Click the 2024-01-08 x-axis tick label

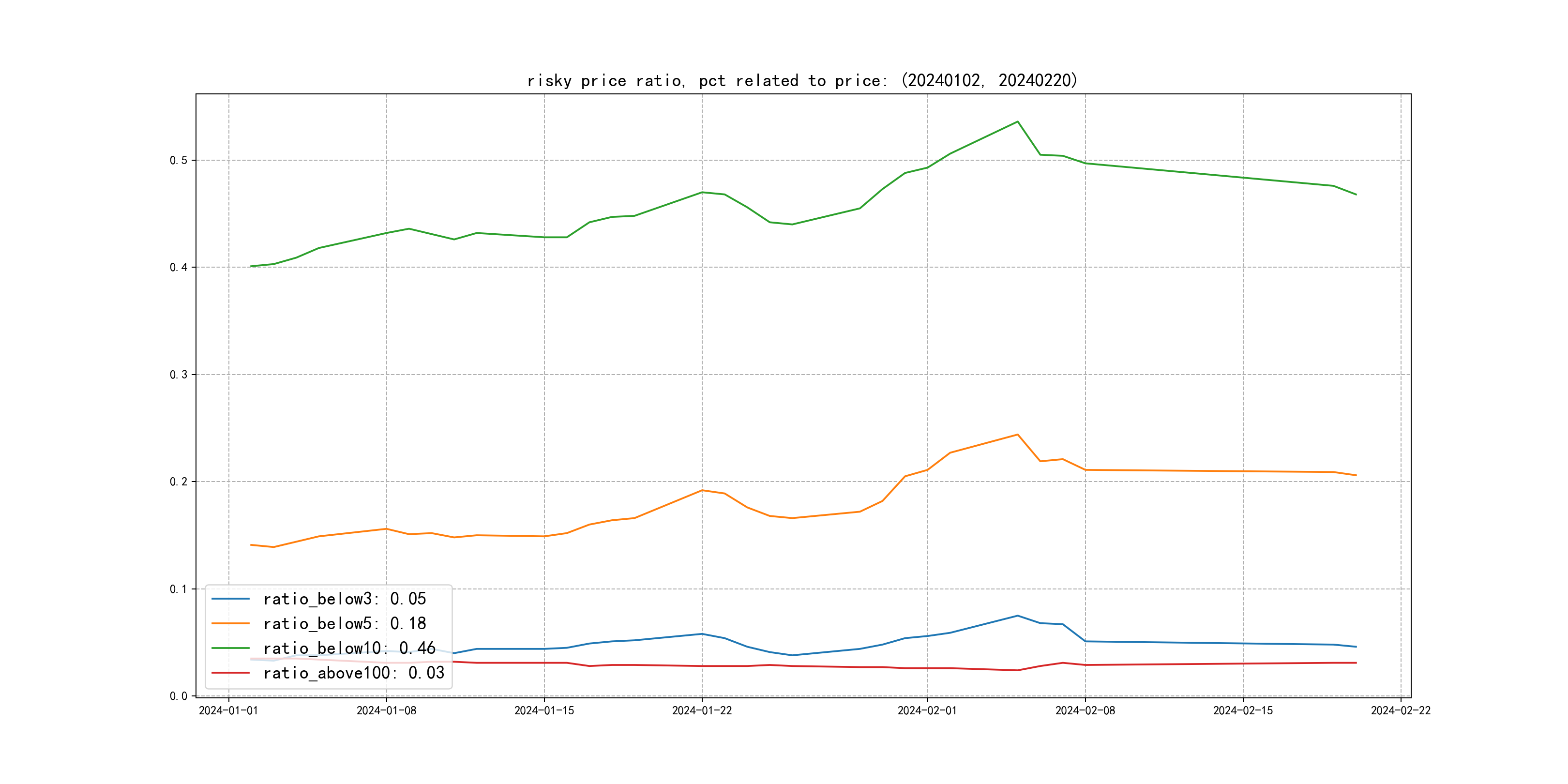tap(386, 710)
